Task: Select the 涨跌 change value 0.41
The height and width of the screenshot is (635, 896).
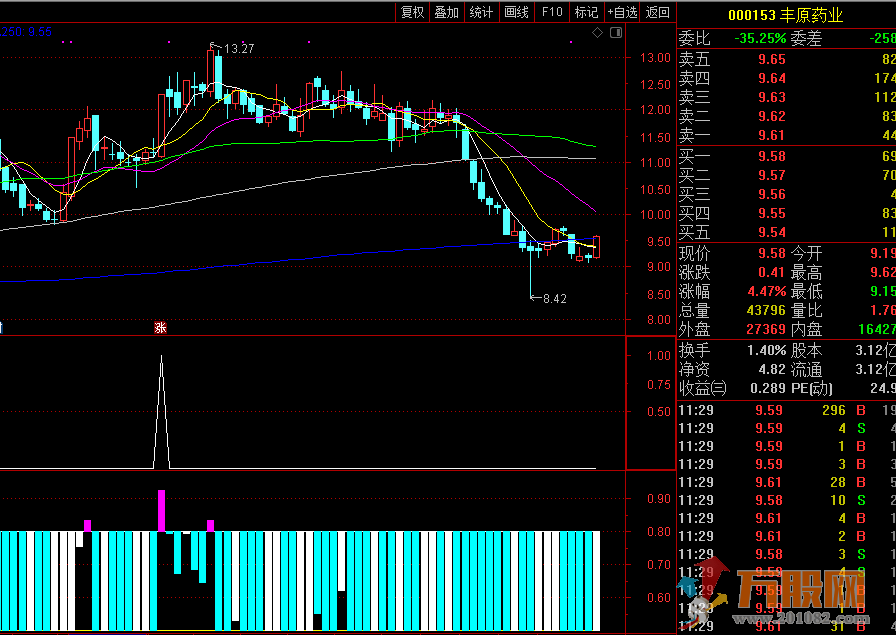Action: coord(772,272)
